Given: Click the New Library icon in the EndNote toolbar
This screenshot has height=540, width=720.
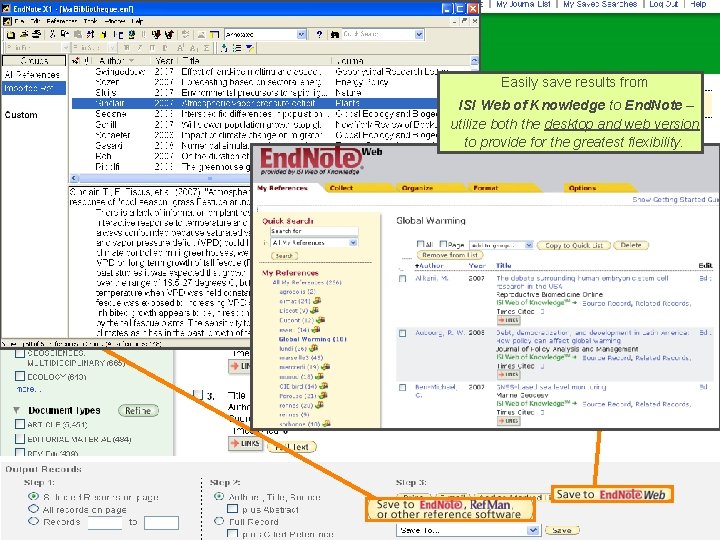Looking at the screenshot, I should tap(11, 34).
